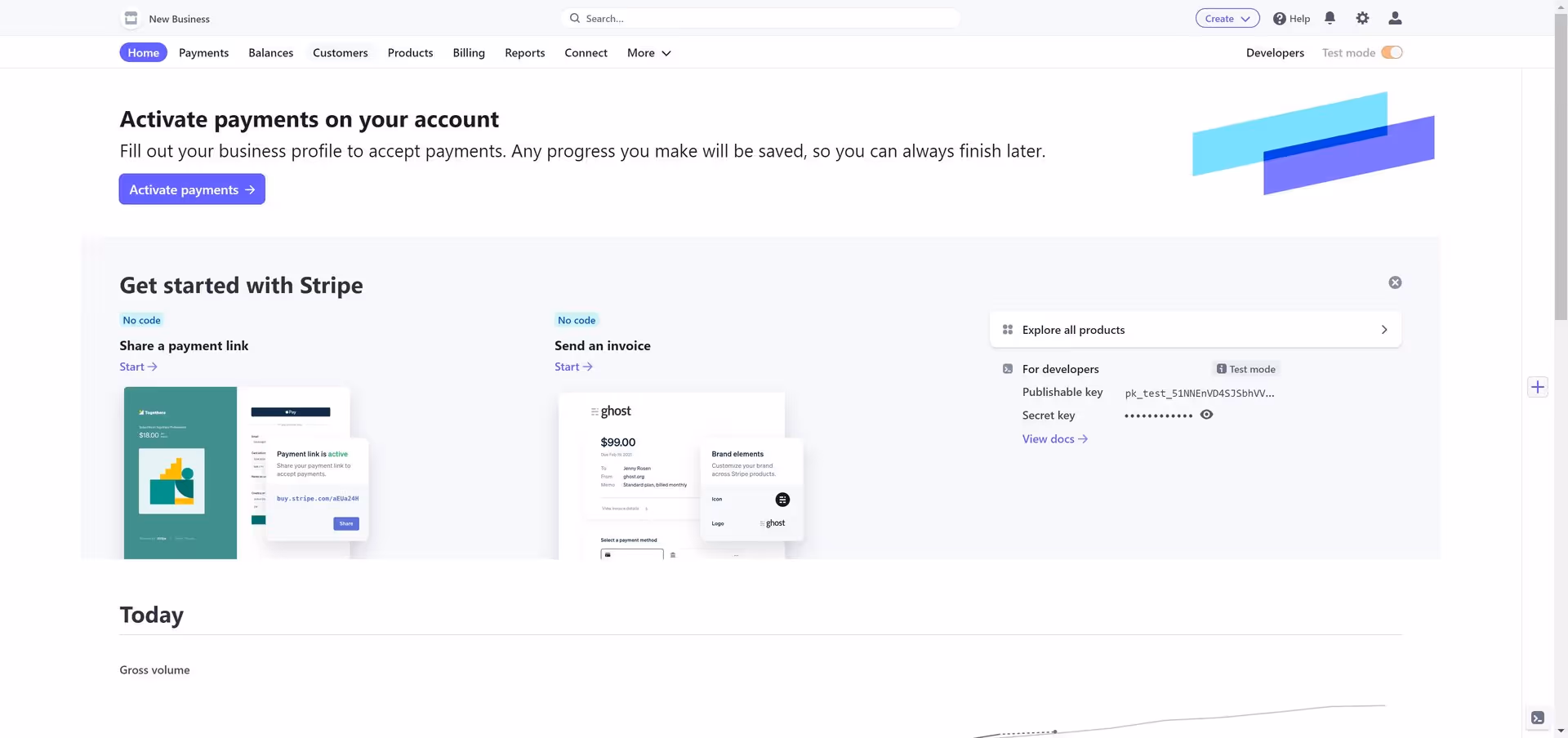Open the Developers link
1568x738 pixels.
(x=1275, y=52)
